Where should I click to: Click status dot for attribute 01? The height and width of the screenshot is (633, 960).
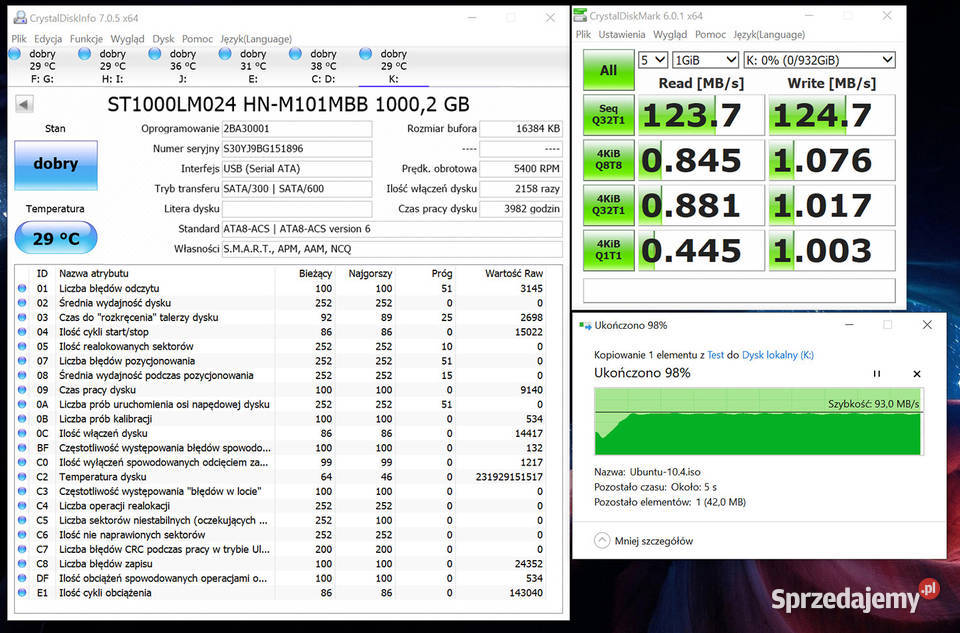coord(22,288)
